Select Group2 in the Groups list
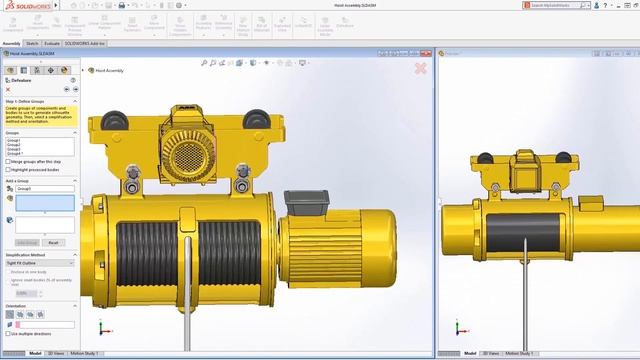Viewport: 640px width, 360px height. pos(13,145)
